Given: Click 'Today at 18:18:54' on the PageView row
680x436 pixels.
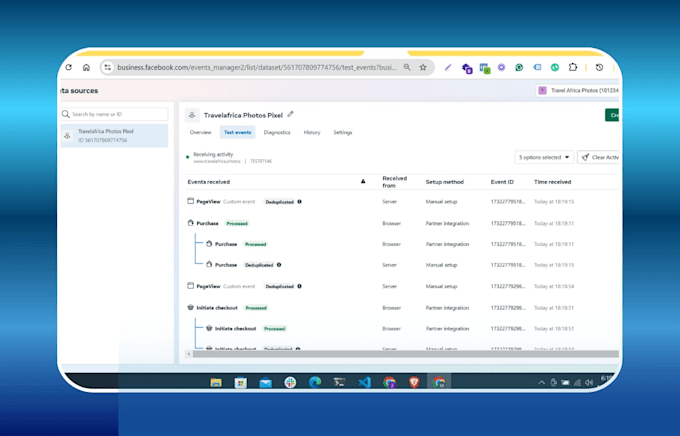Looking at the screenshot, I should coord(554,286).
